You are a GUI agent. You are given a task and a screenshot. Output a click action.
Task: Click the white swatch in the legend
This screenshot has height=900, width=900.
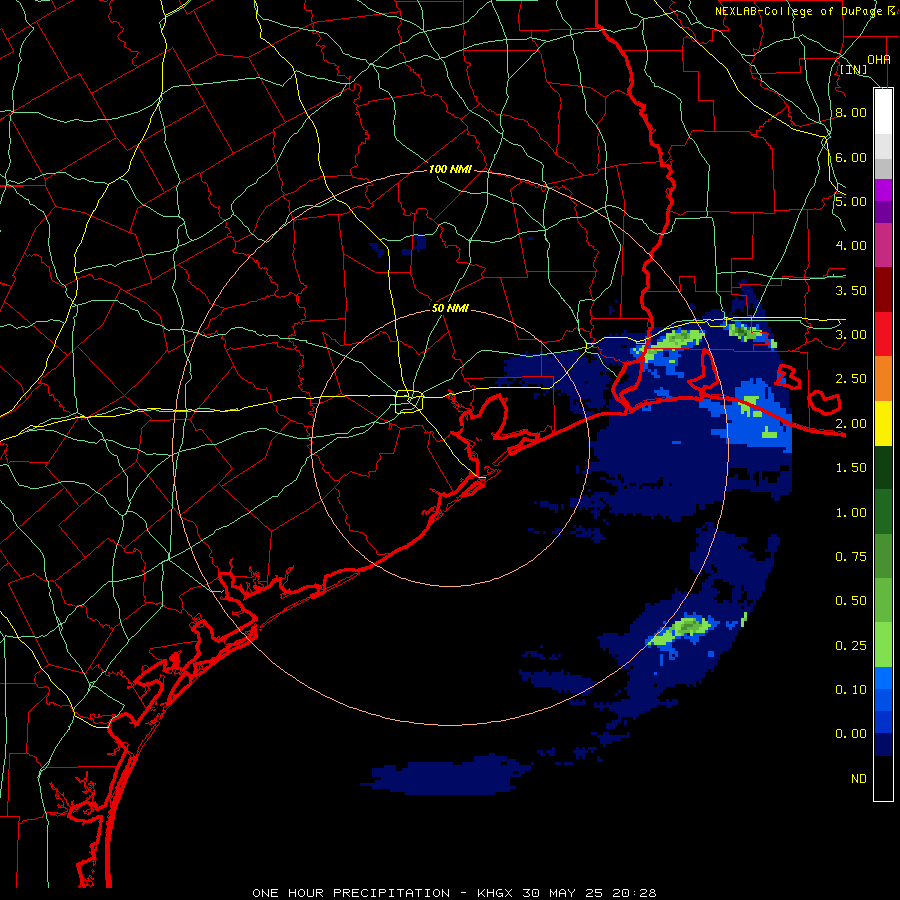[883, 112]
